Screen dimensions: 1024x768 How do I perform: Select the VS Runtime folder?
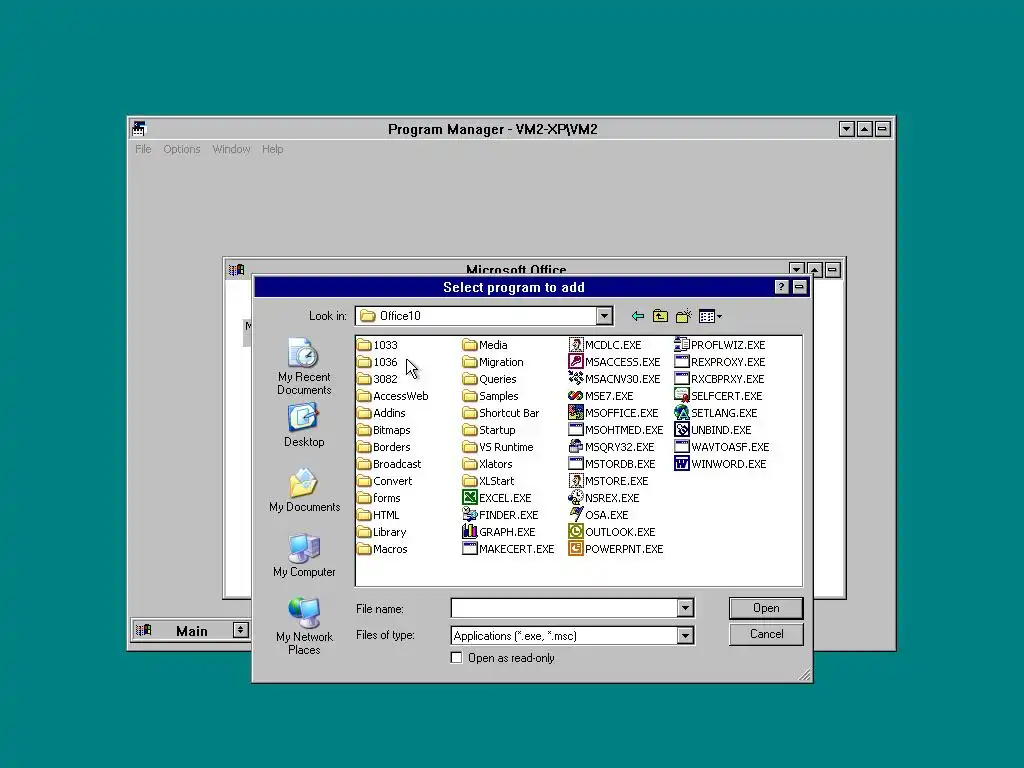coord(498,447)
